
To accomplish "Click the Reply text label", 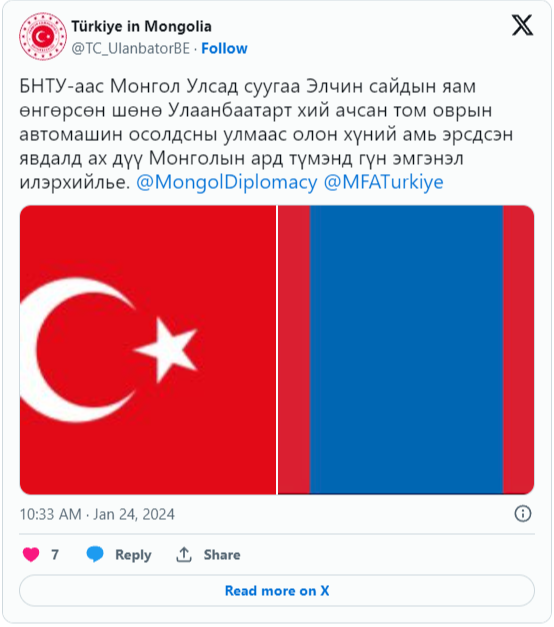I will click(133, 555).
